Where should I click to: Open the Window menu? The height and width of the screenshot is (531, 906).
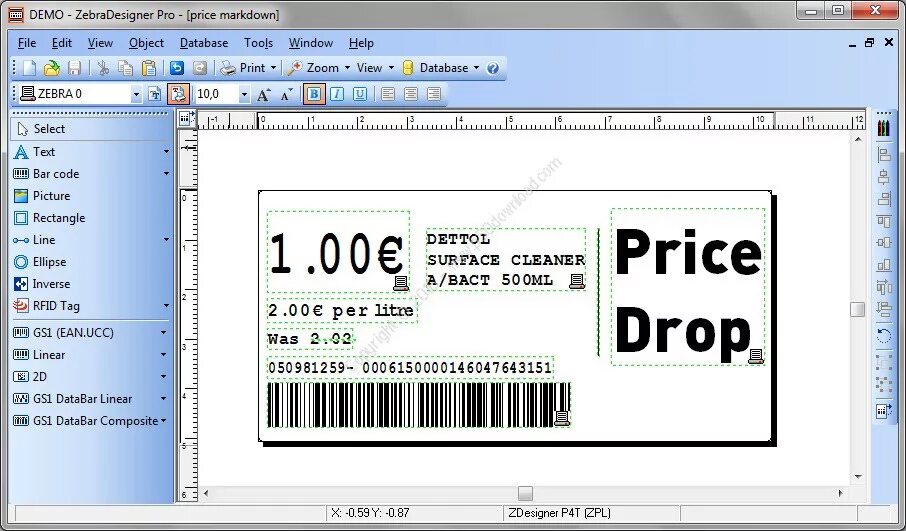[x=311, y=43]
